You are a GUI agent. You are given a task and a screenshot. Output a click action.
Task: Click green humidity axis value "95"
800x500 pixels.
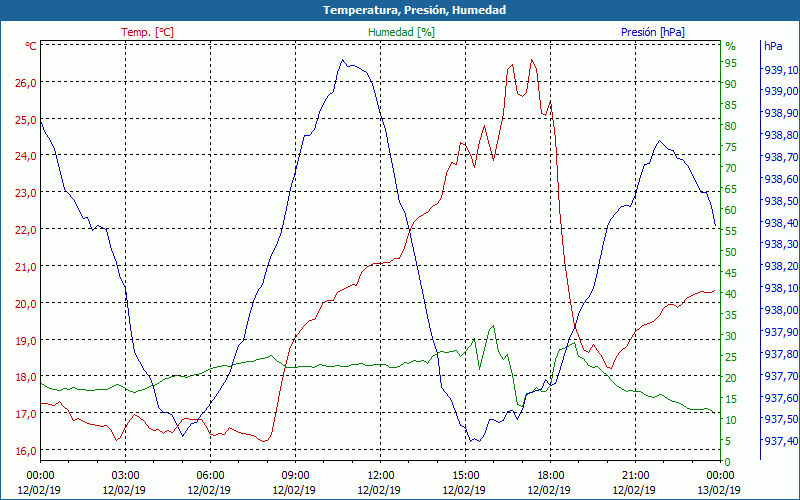click(731, 63)
